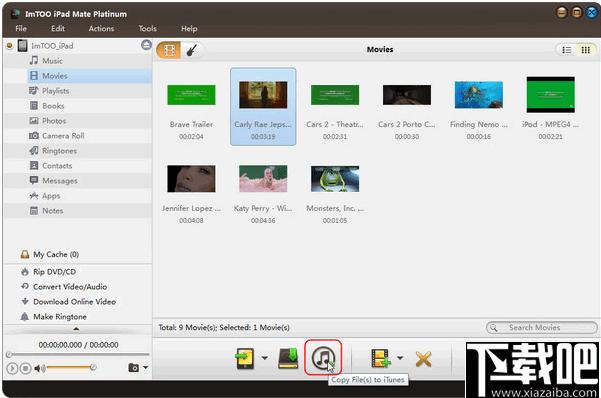Open the Help menu

189,28
